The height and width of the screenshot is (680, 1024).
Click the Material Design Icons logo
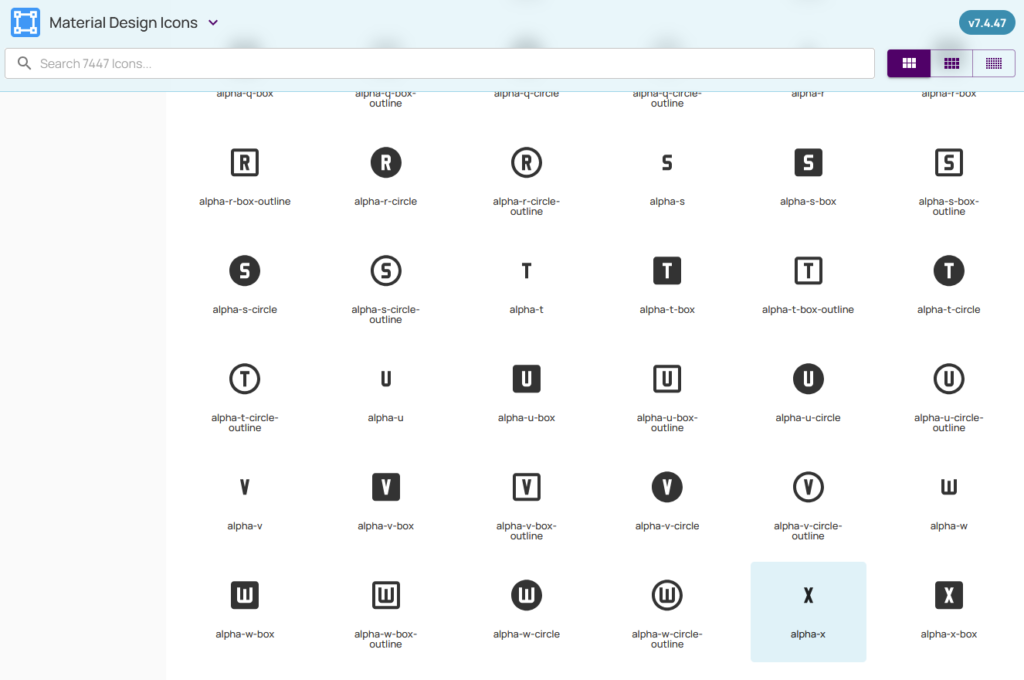(x=25, y=23)
